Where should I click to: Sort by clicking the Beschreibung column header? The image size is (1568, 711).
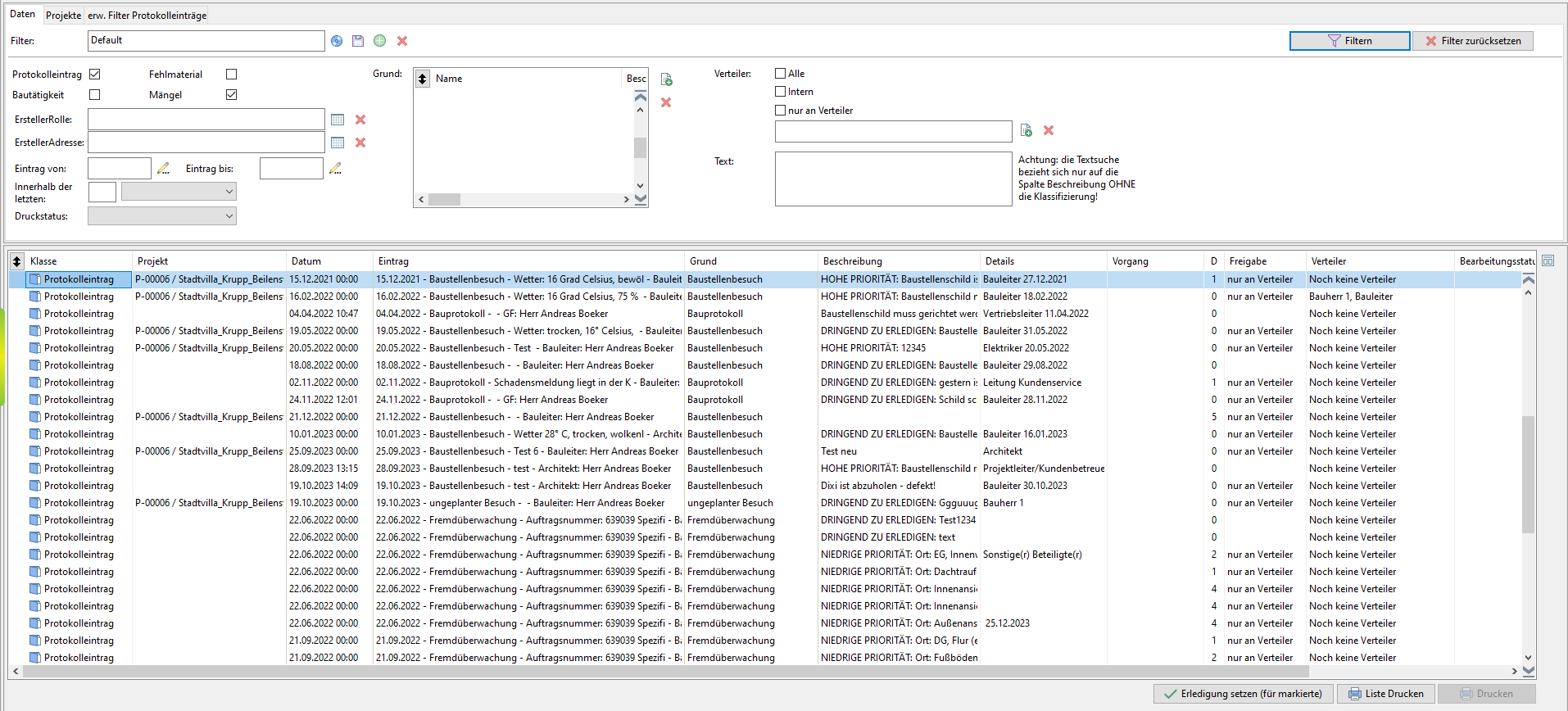pos(900,261)
